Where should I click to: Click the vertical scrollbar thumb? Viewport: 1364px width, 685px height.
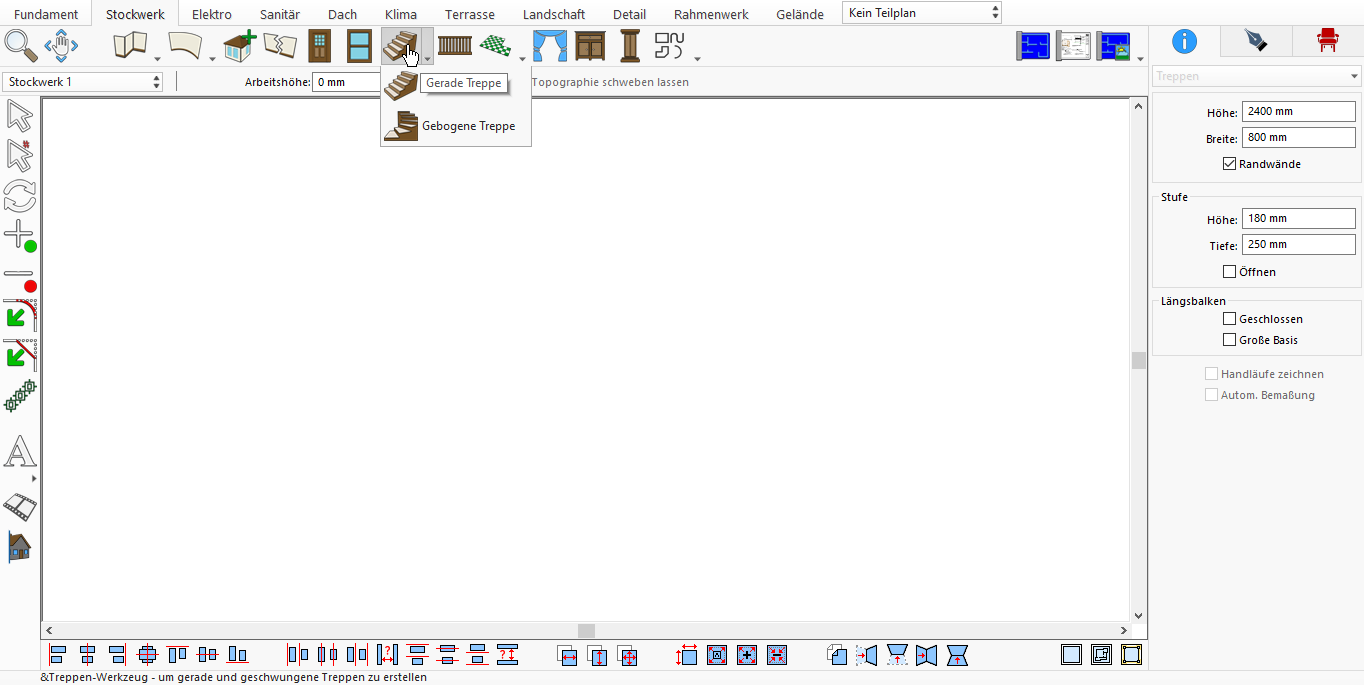pos(1138,360)
